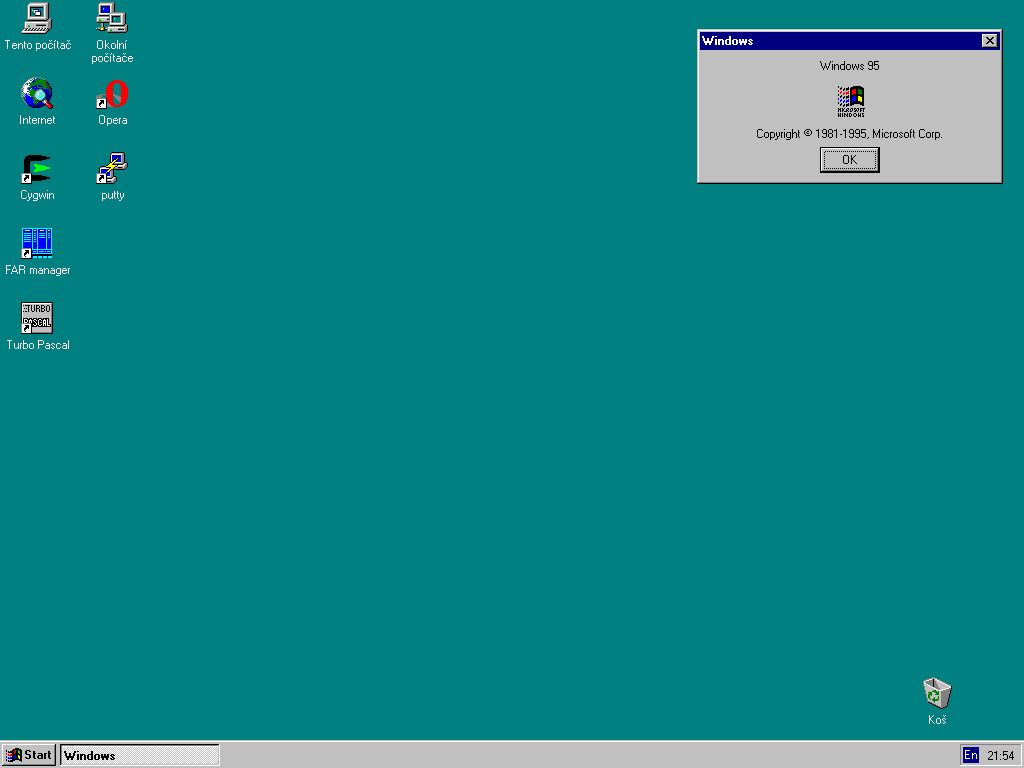
Task: Click the Microsoft copyright text in the dialog
Action: 849,134
